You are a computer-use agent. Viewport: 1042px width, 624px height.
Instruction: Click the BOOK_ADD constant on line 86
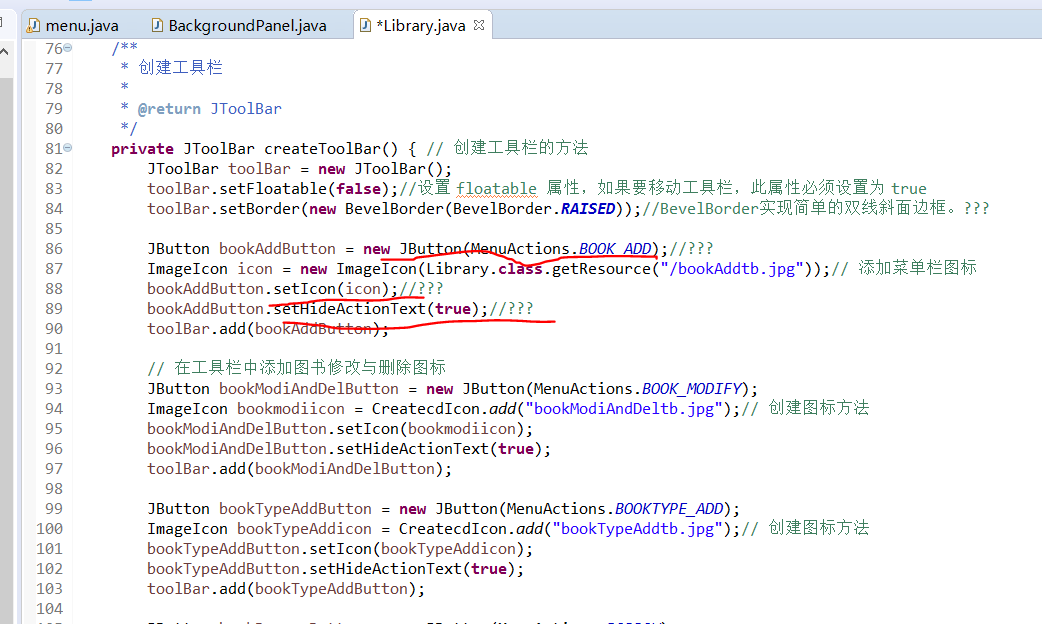[615, 249]
